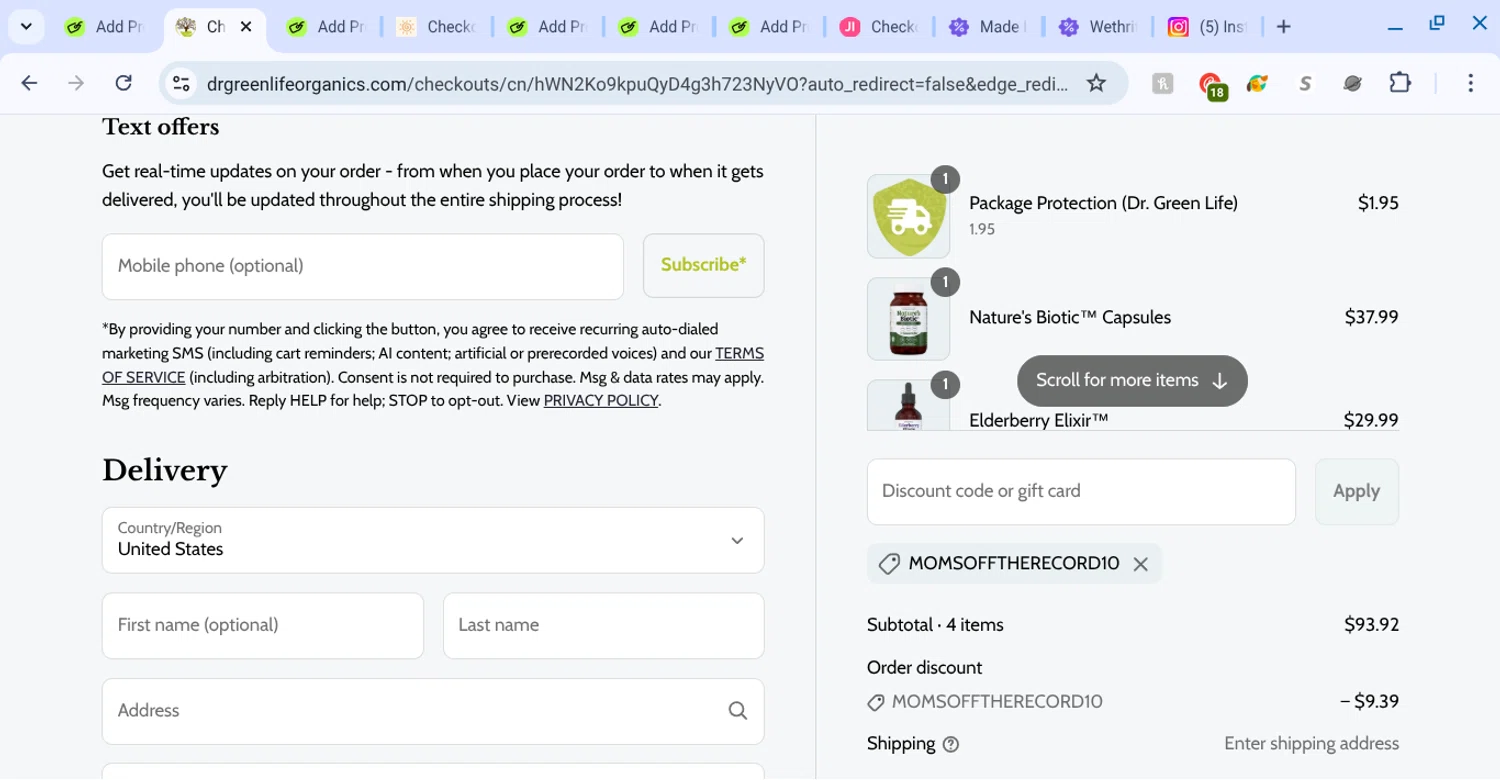The width and height of the screenshot is (1500, 780).
Task: Switch to the Wethrift tab
Action: [x=1097, y=27]
